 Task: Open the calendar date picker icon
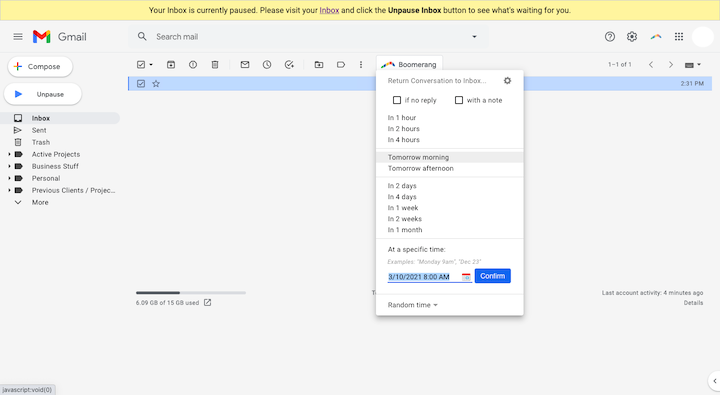(x=466, y=276)
